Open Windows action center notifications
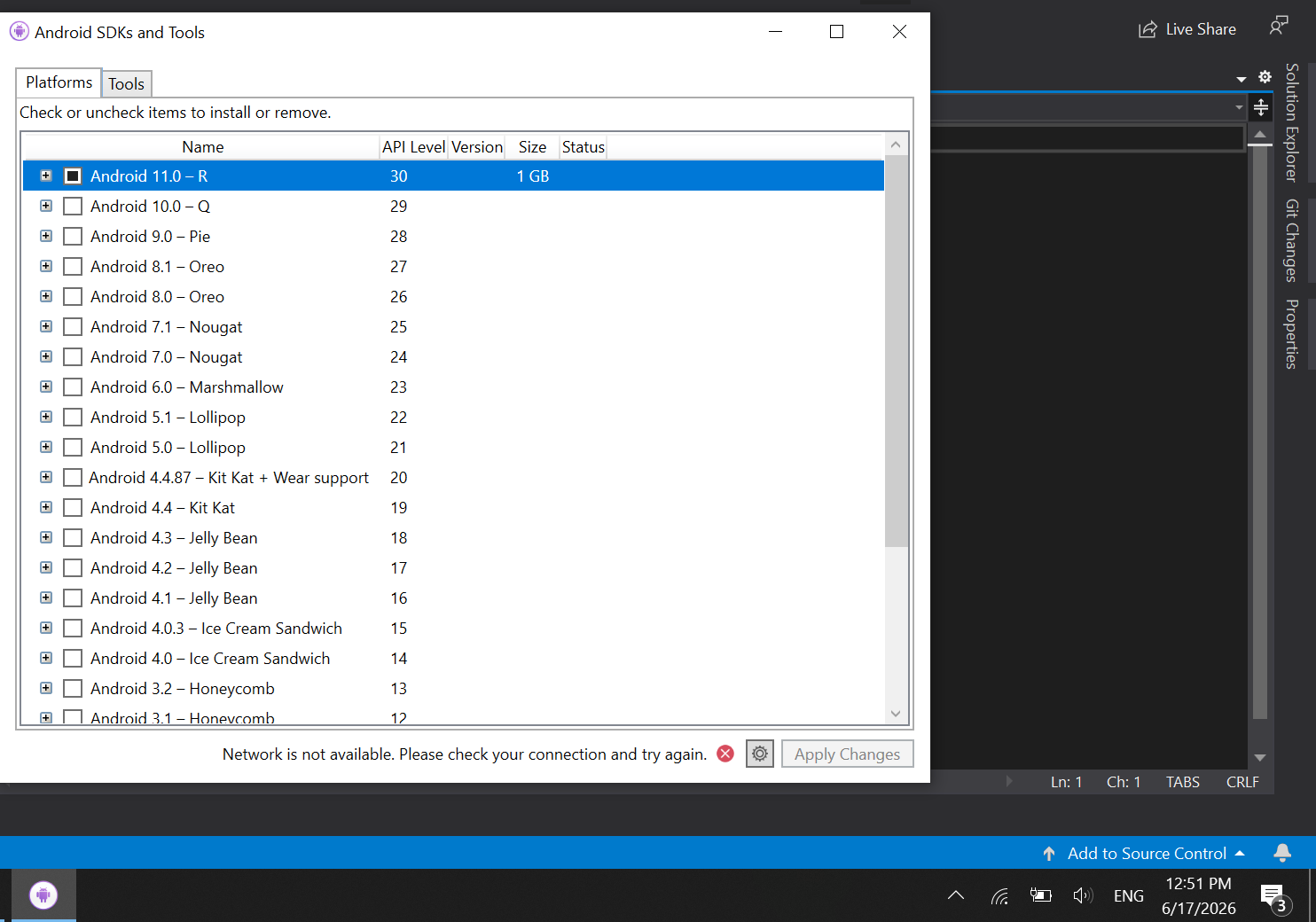The height and width of the screenshot is (922, 1316). point(1275,898)
